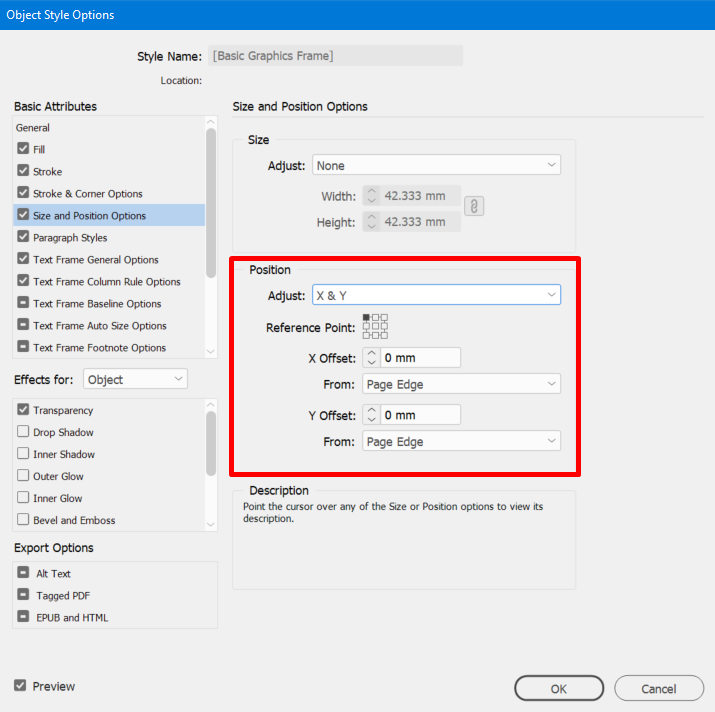
Task: Select center point in Reference Point grid
Action: pos(375,326)
